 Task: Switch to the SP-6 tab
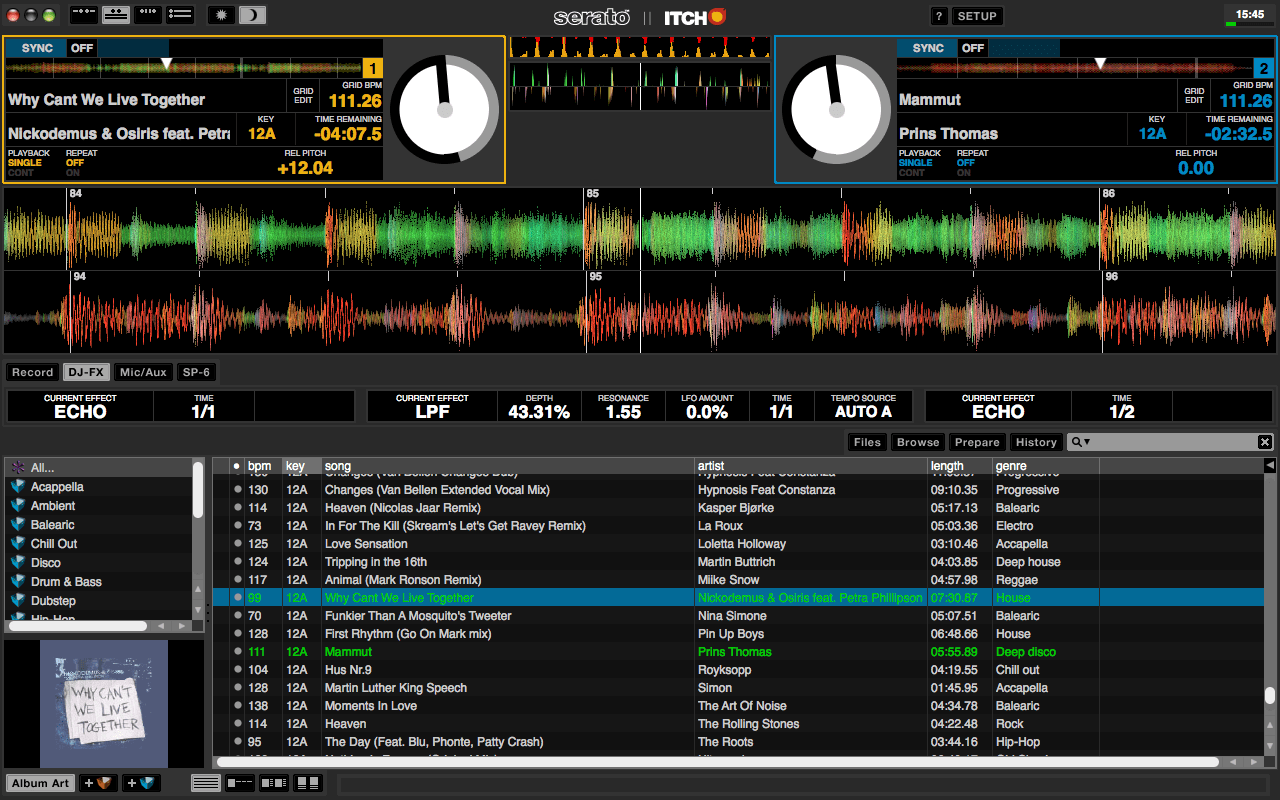pos(194,371)
